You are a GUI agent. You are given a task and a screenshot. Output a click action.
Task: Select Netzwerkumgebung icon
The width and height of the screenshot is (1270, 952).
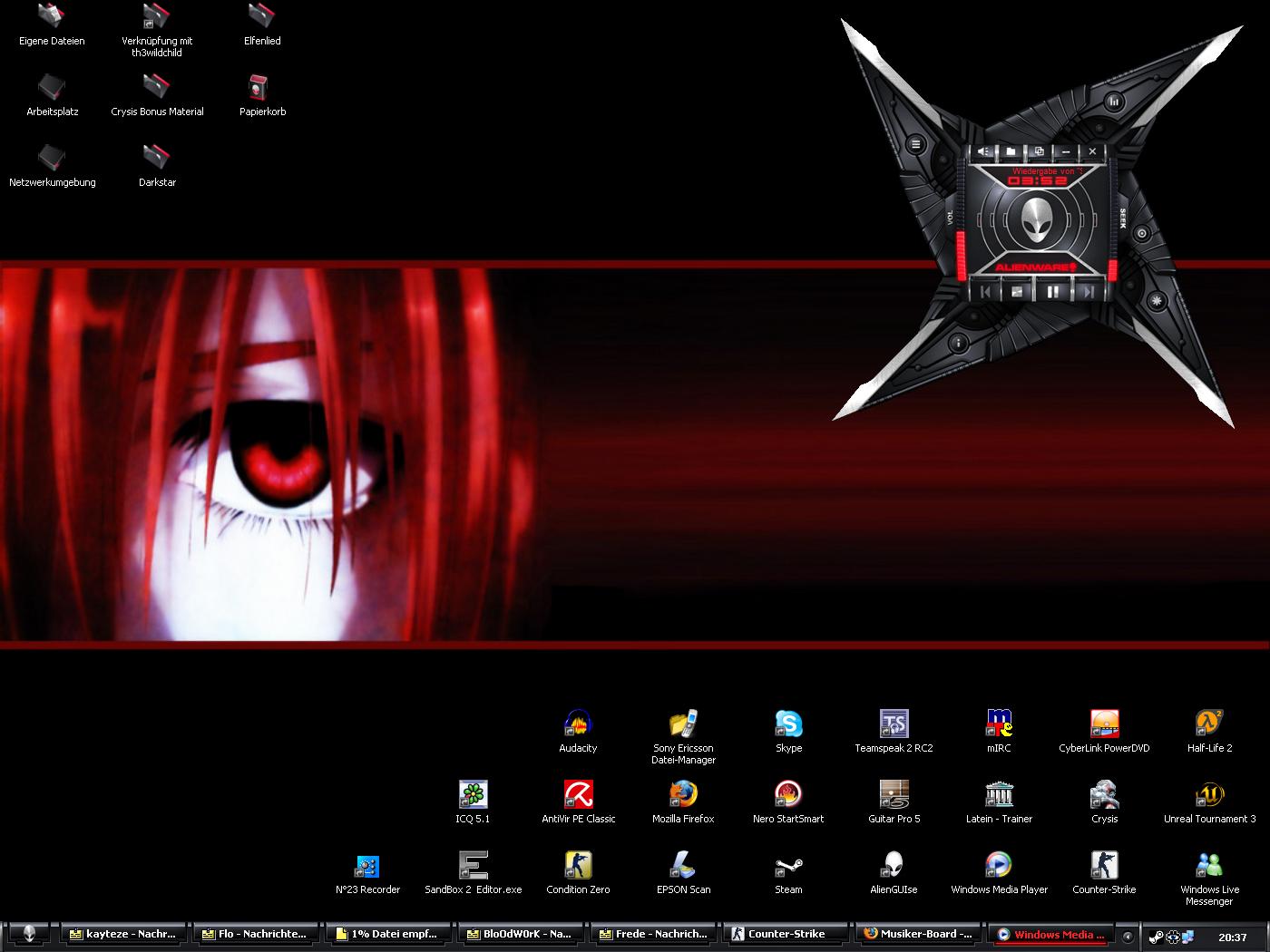click(52, 165)
